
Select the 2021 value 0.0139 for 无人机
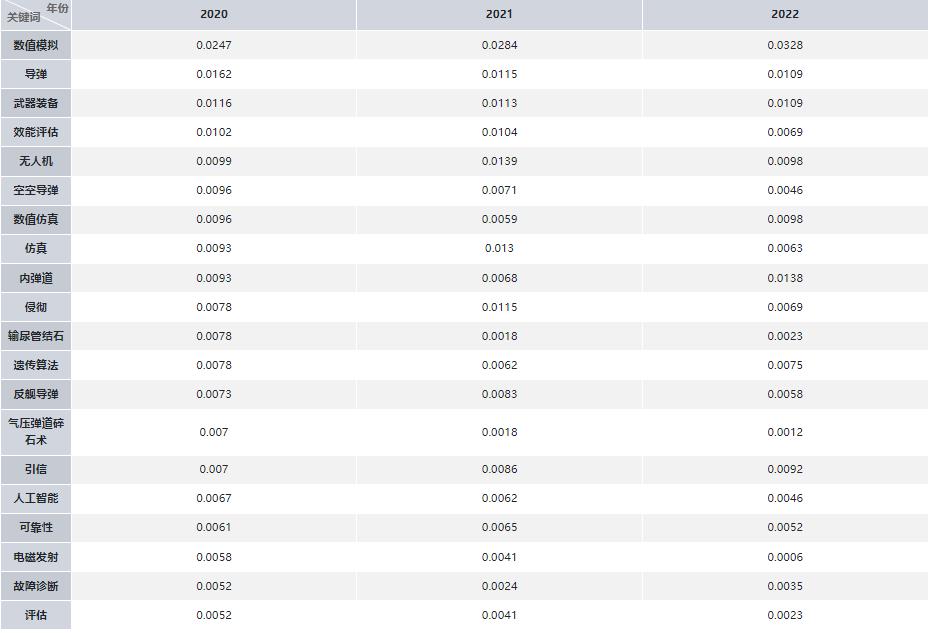click(x=499, y=161)
